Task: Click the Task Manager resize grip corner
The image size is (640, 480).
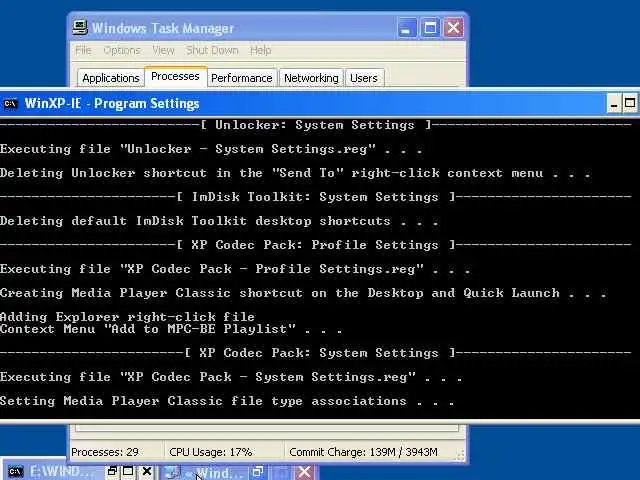Action: click(x=460, y=455)
